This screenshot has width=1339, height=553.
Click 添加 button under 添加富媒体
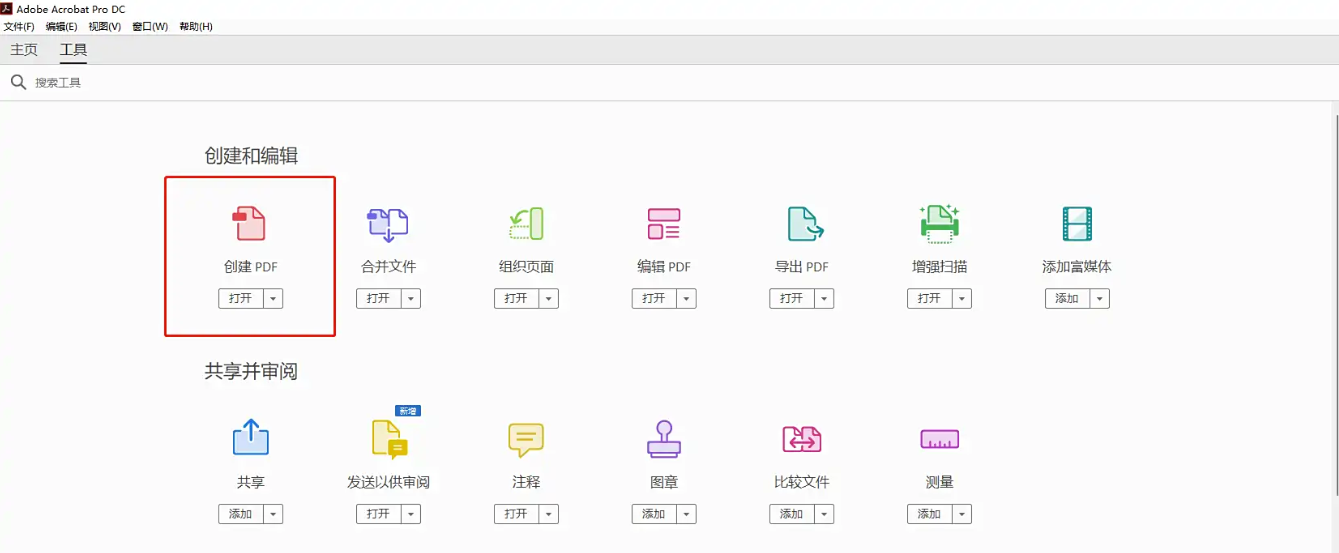coord(1068,299)
